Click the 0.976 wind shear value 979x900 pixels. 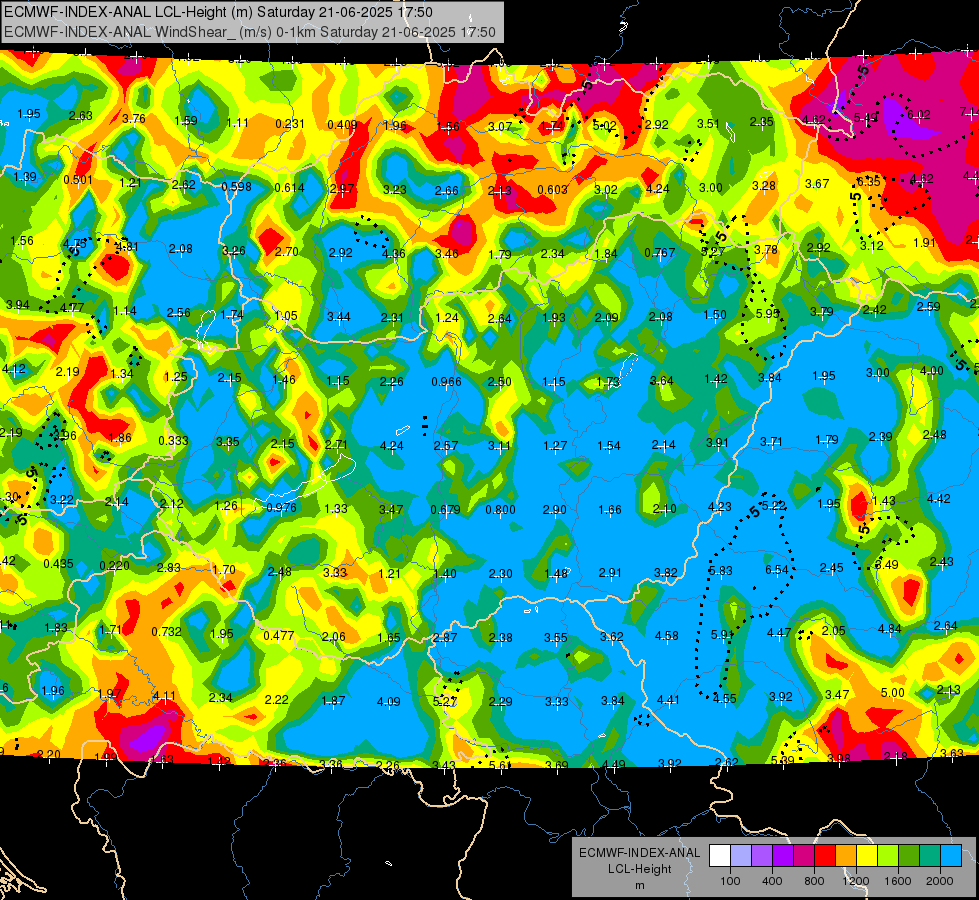point(282,508)
